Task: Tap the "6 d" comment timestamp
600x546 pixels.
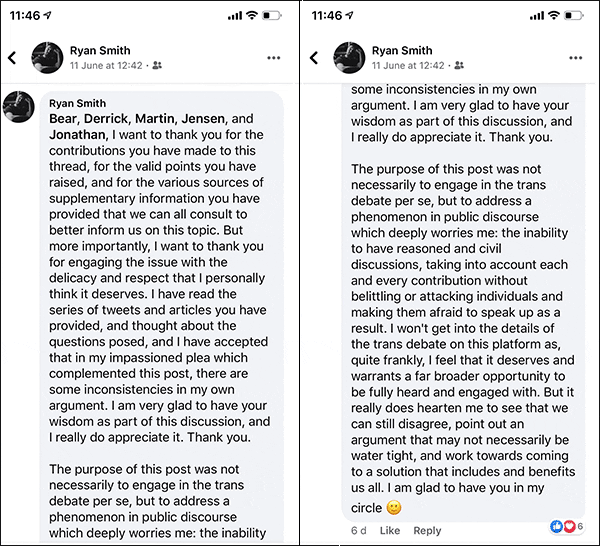Action: click(x=359, y=531)
